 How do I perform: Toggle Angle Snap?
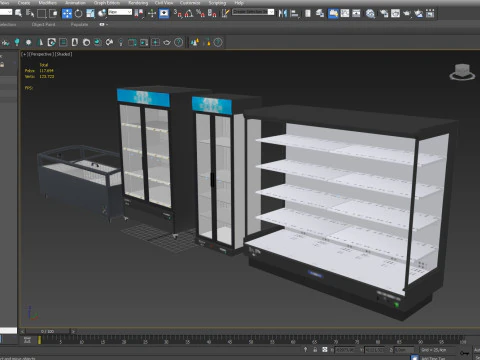pyautogui.click(x=189, y=13)
